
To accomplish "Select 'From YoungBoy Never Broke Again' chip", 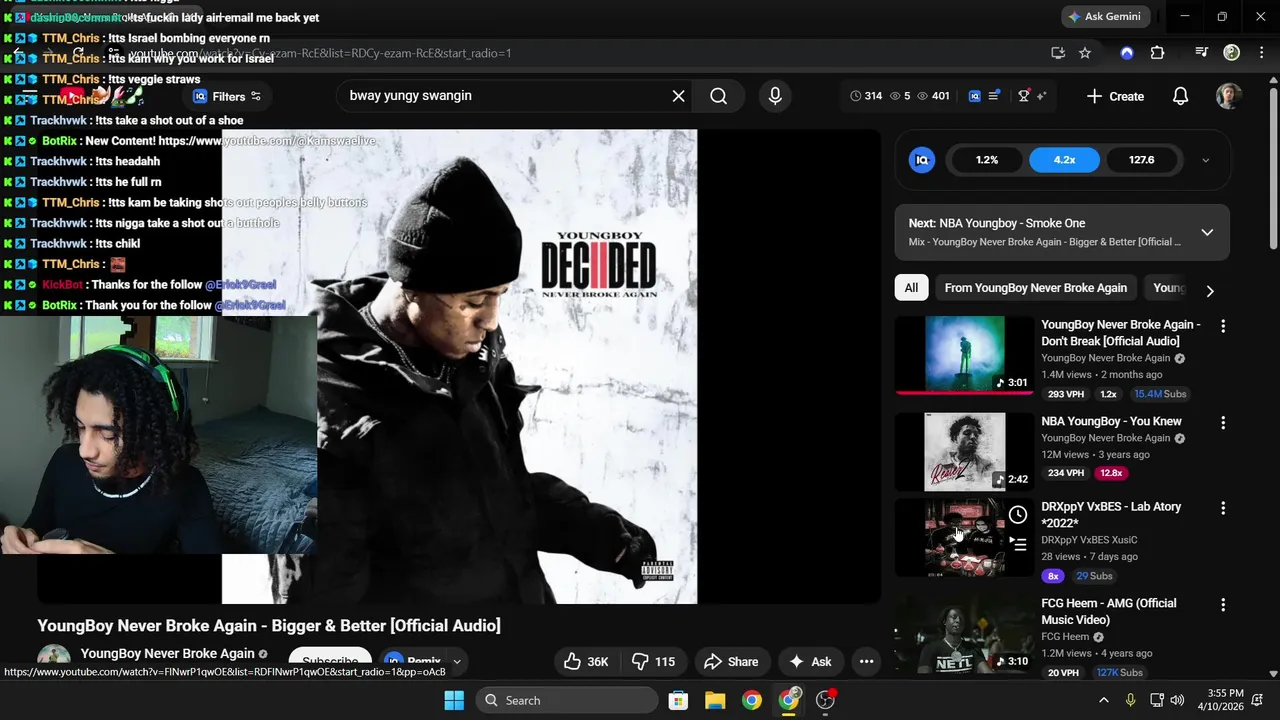I will coord(1035,288).
